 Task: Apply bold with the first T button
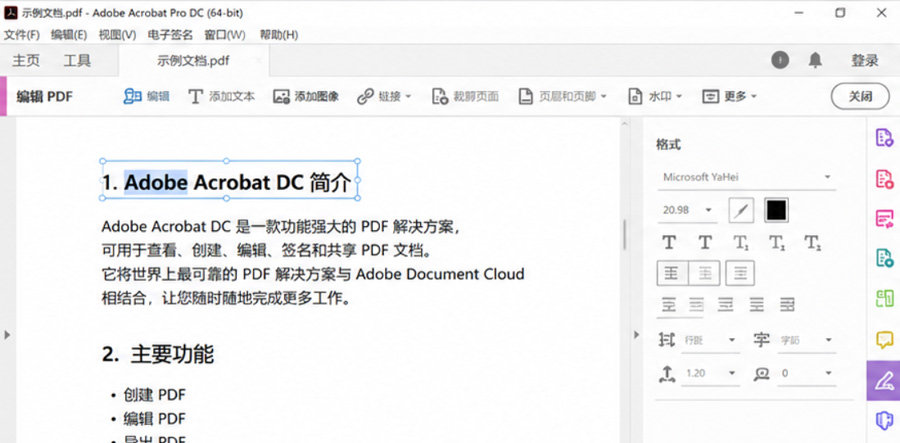tap(669, 243)
